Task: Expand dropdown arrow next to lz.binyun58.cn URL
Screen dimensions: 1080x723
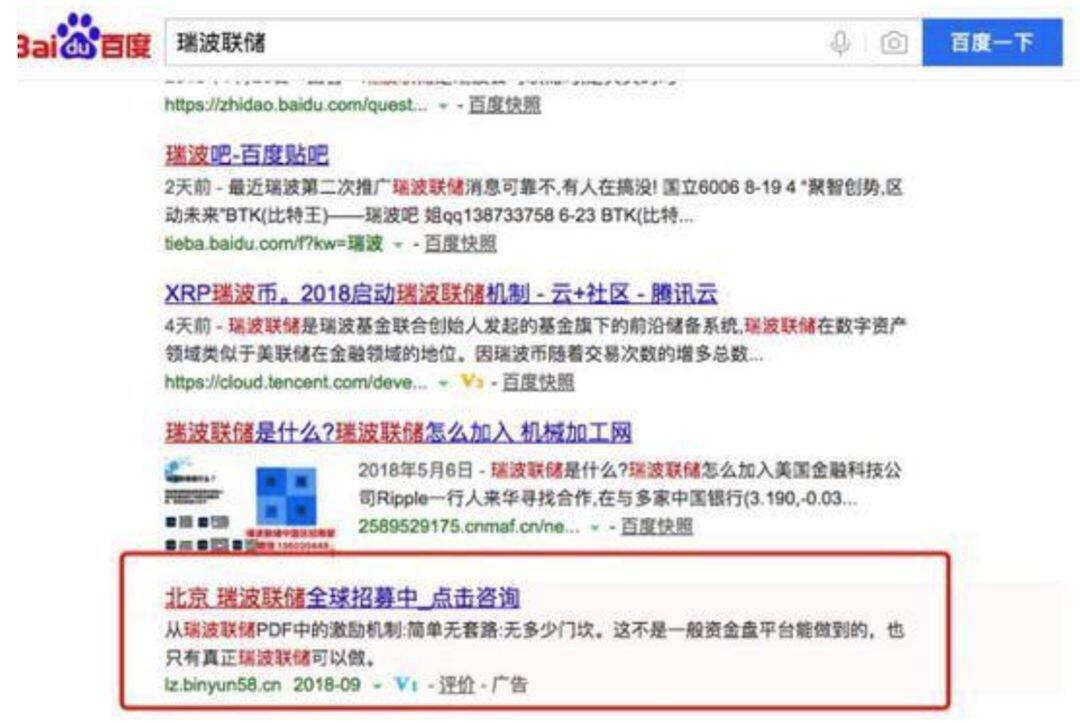Action: 377,686
